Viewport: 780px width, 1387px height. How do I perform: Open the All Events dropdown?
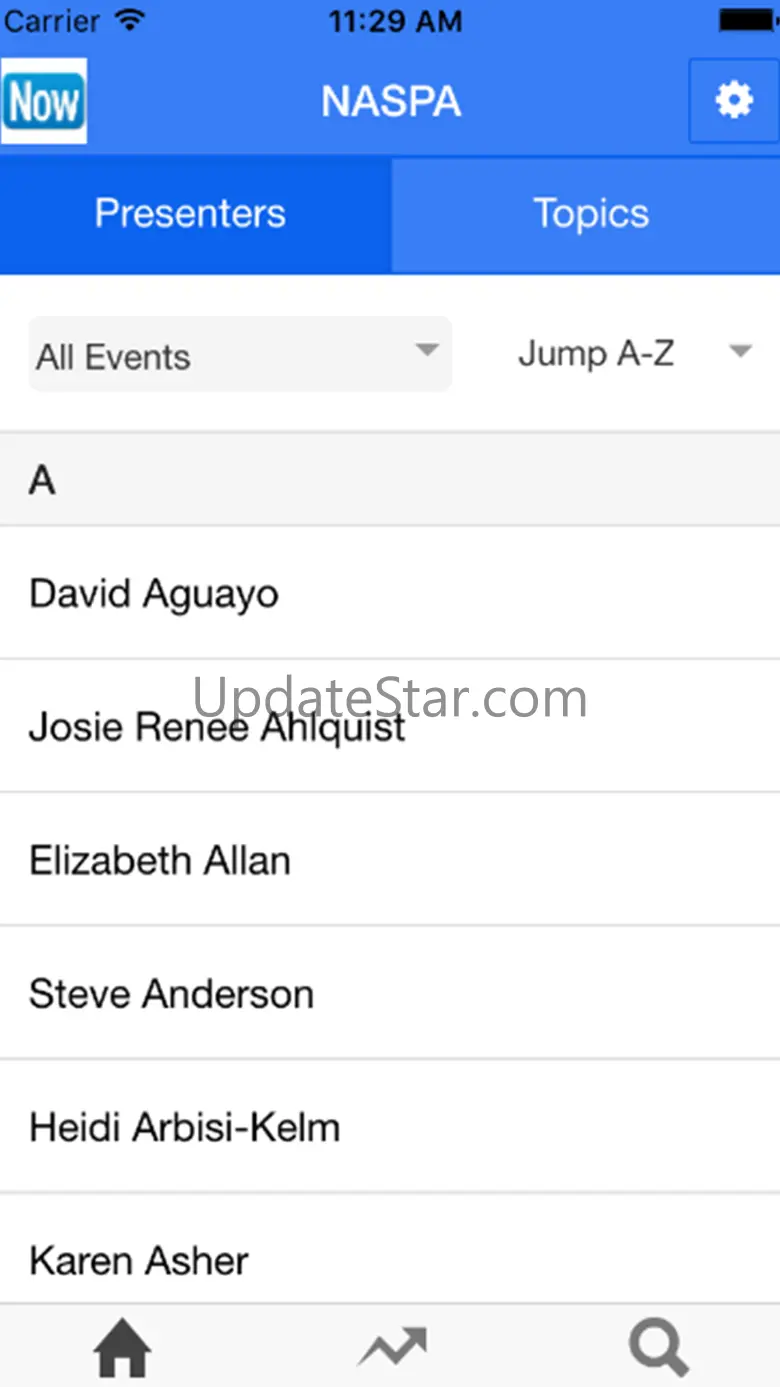click(x=240, y=355)
